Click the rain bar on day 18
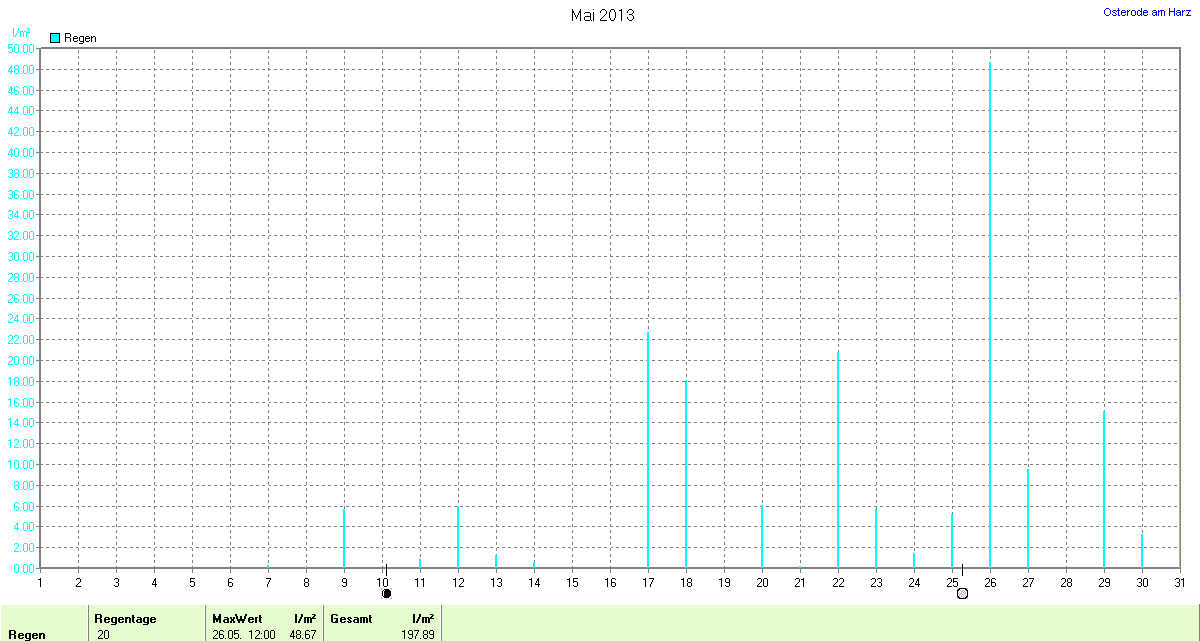The width and height of the screenshot is (1200, 641). tap(686, 474)
